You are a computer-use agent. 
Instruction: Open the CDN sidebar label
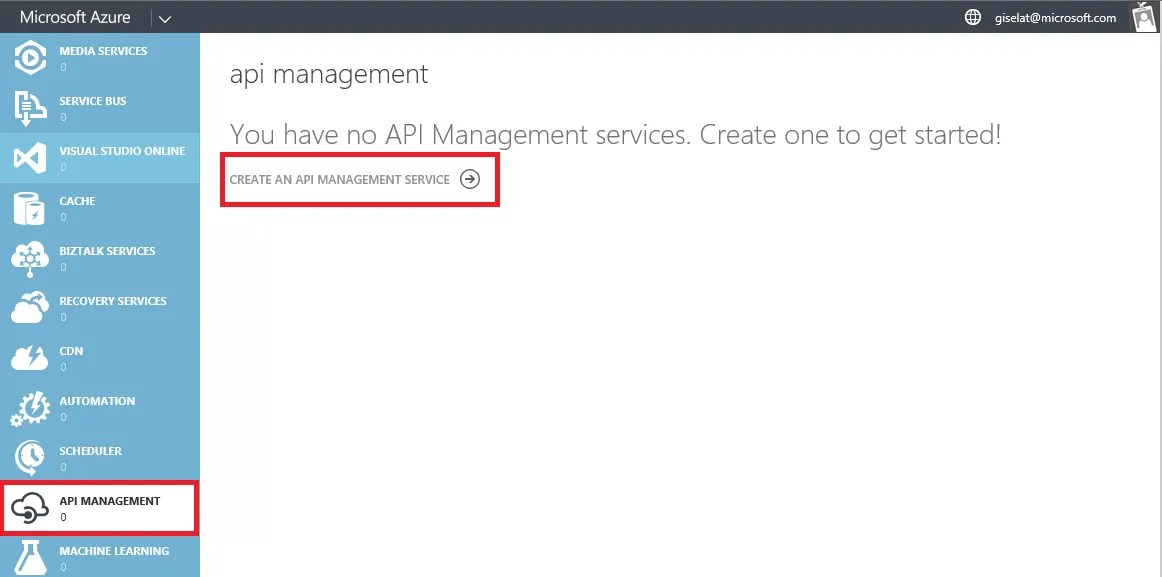click(71, 351)
